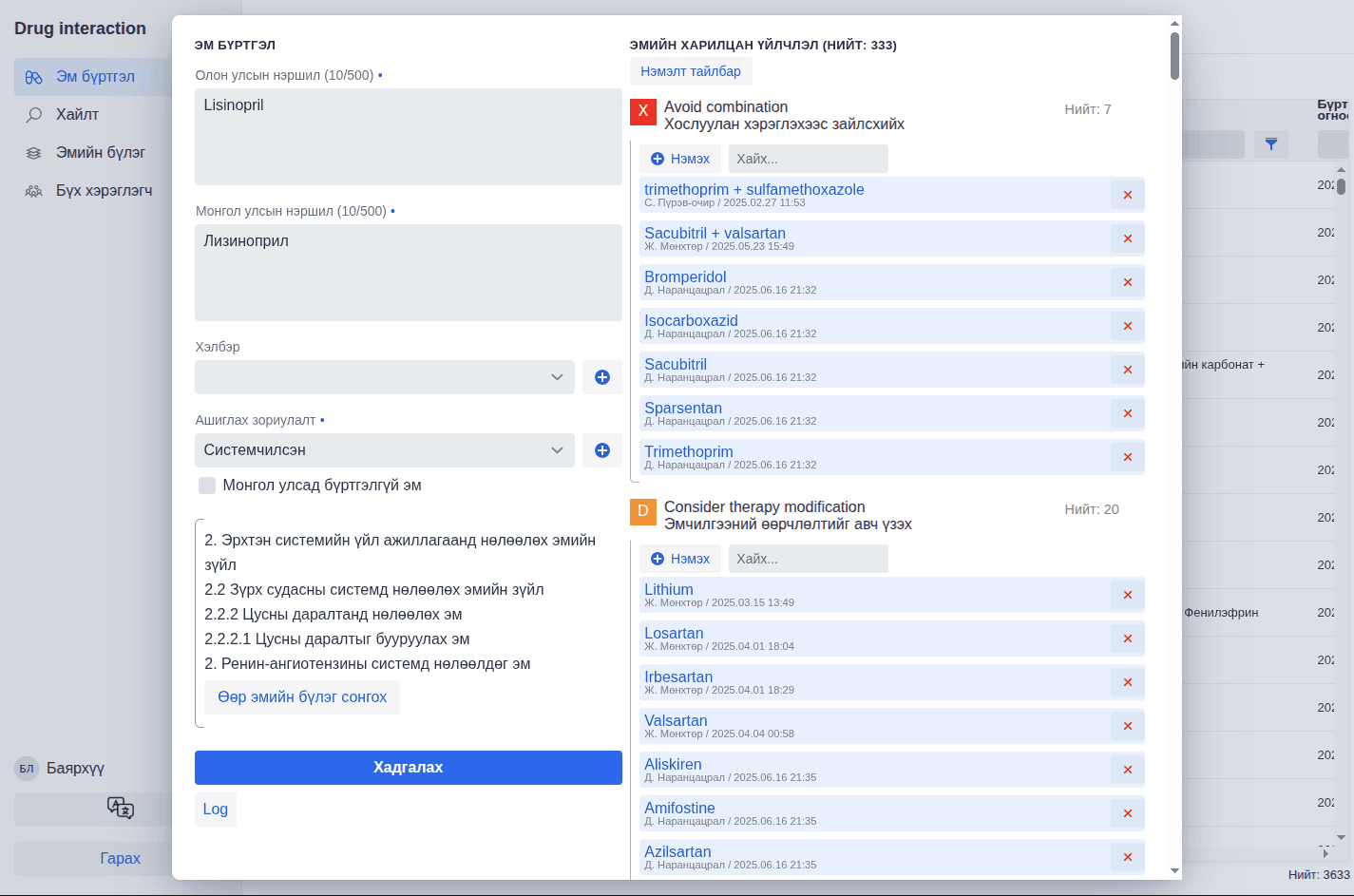Check 'Монгол улсад бүртгэлгүй эм' checkbox
The height and width of the screenshot is (896, 1354).
[207, 486]
